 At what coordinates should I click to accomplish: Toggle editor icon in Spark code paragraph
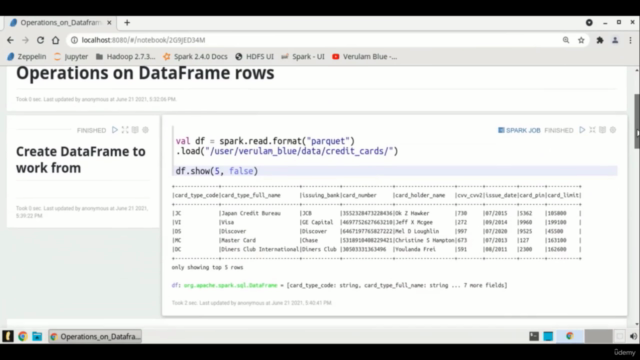592,130
